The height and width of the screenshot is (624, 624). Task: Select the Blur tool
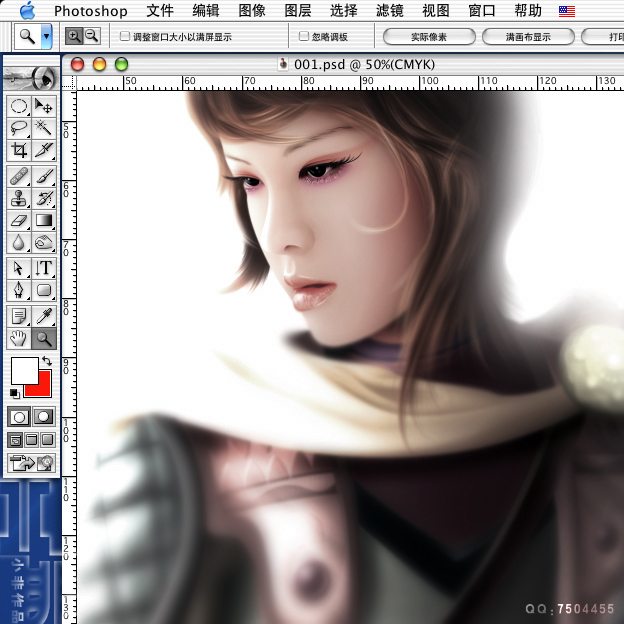tap(19, 242)
